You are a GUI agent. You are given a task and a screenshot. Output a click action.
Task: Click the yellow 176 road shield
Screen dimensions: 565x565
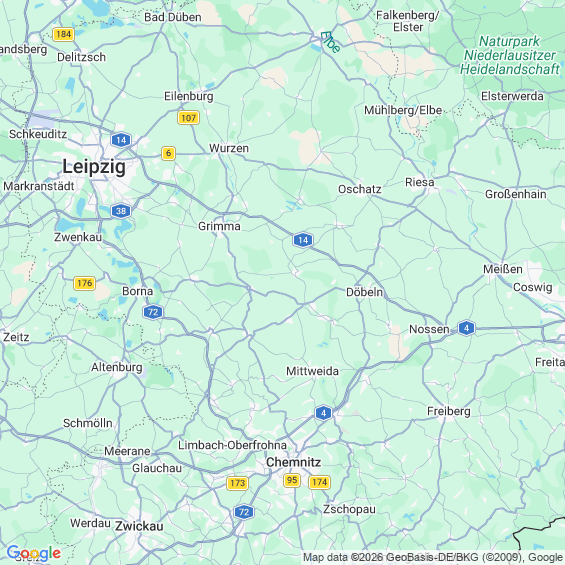coord(85,283)
